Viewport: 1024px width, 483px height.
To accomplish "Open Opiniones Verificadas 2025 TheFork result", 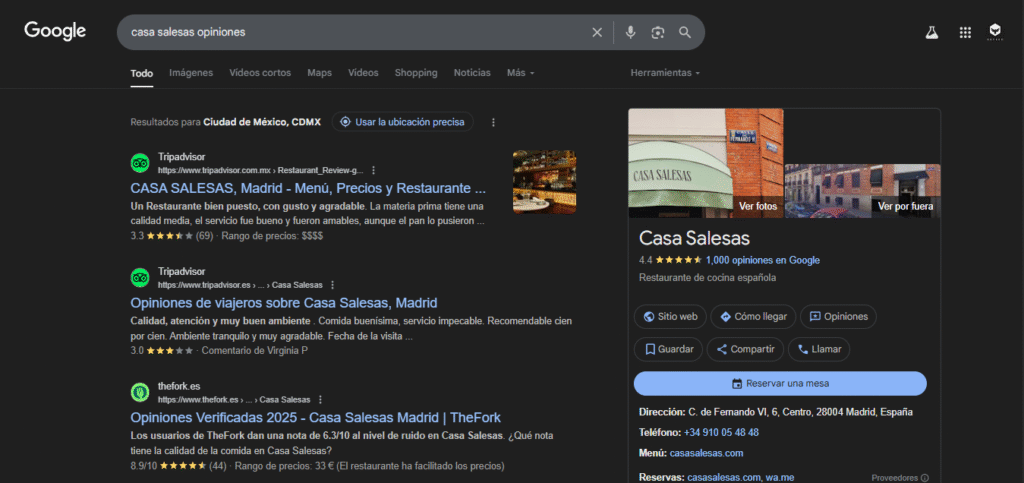I will click(315, 418).
